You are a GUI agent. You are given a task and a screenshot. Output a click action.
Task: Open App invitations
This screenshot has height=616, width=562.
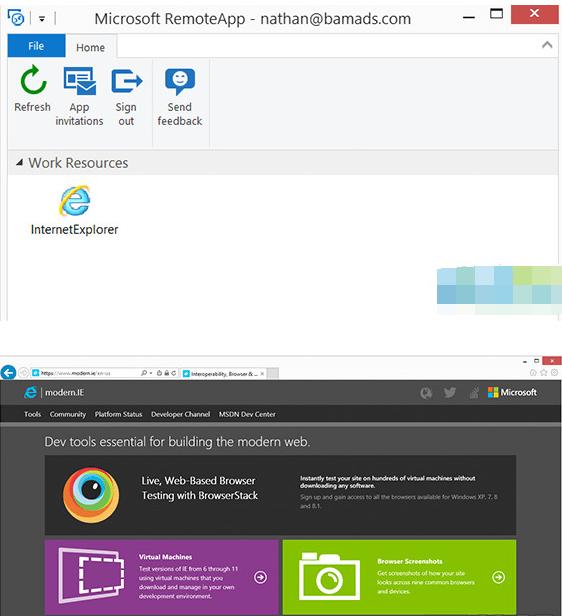[79, 97]
